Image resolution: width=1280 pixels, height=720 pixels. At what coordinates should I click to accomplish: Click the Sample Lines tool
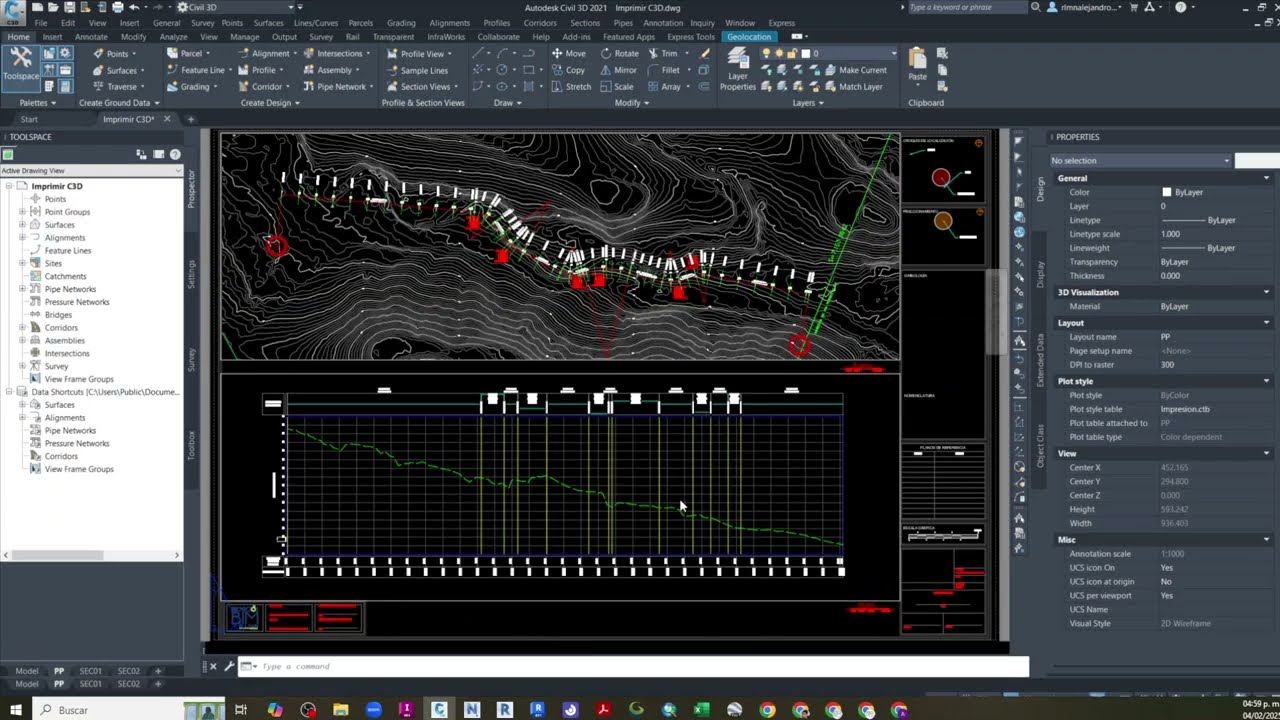[417, 70]
